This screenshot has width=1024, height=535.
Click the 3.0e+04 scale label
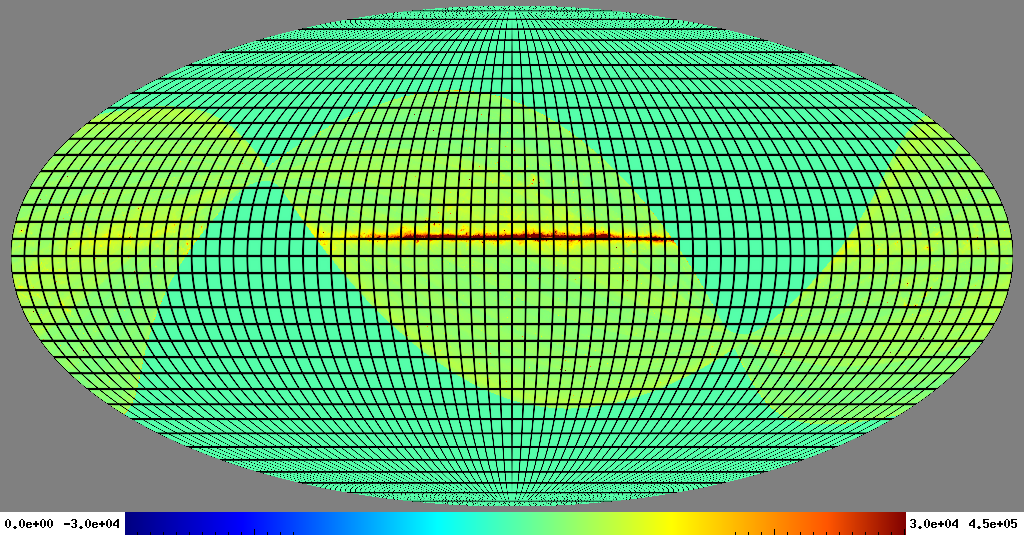pos(934,524)
